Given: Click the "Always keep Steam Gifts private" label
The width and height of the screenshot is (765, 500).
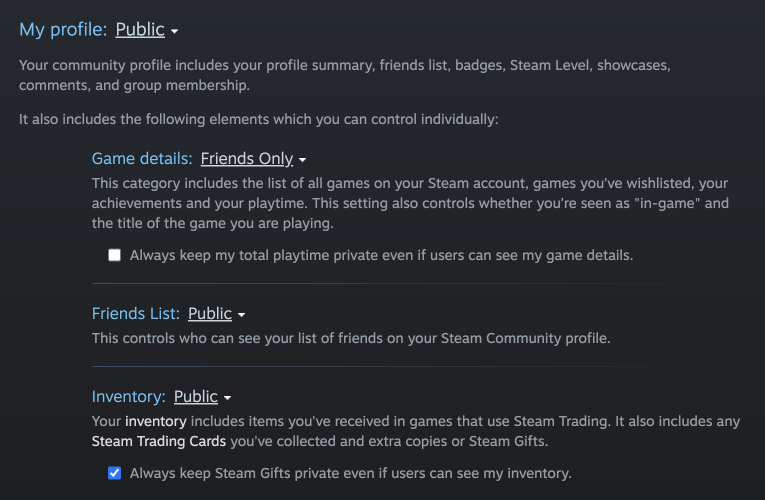Looking at the screenshot, I should [x=350, y=473].
